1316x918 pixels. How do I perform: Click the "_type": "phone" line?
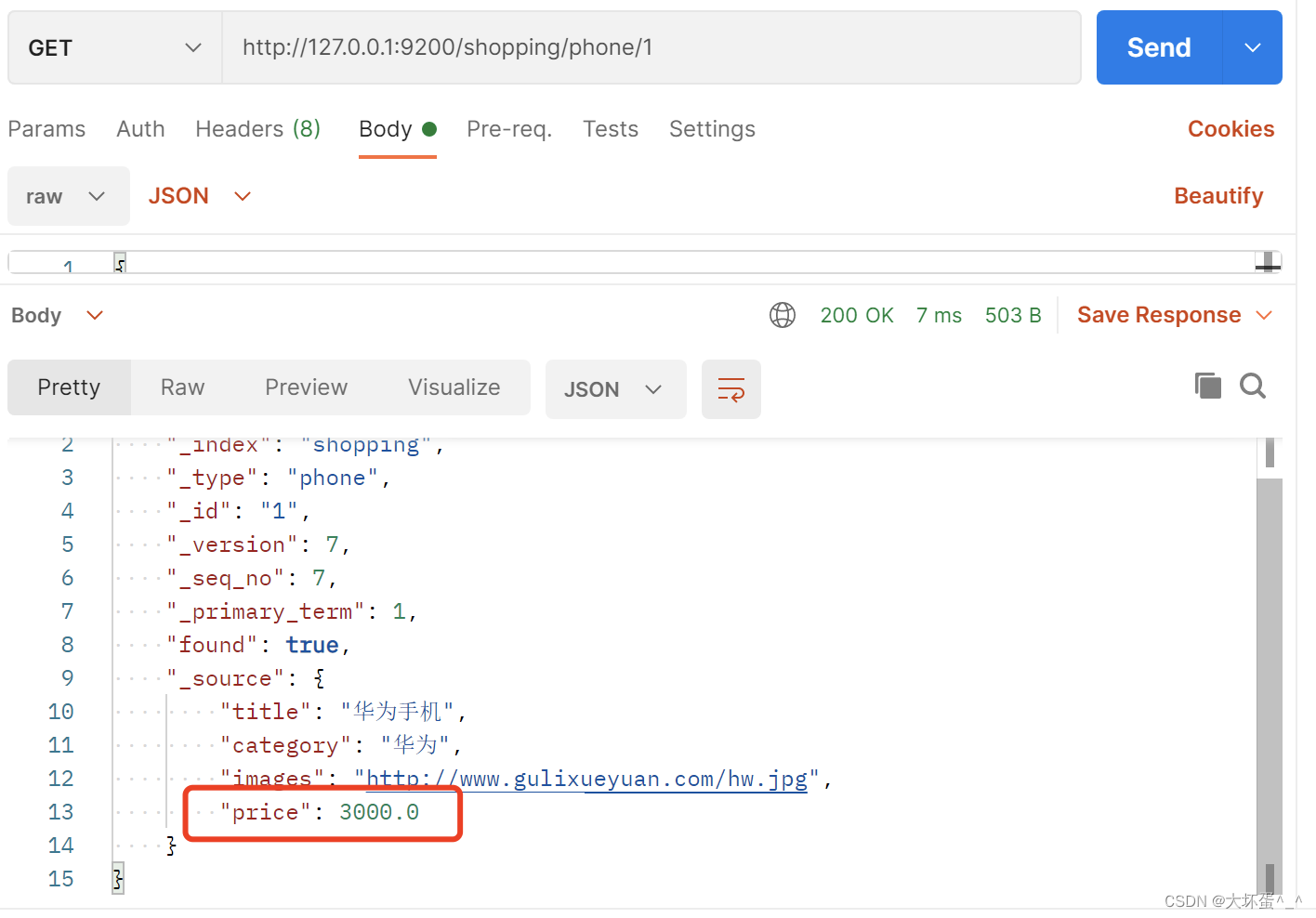click(279, 478)
